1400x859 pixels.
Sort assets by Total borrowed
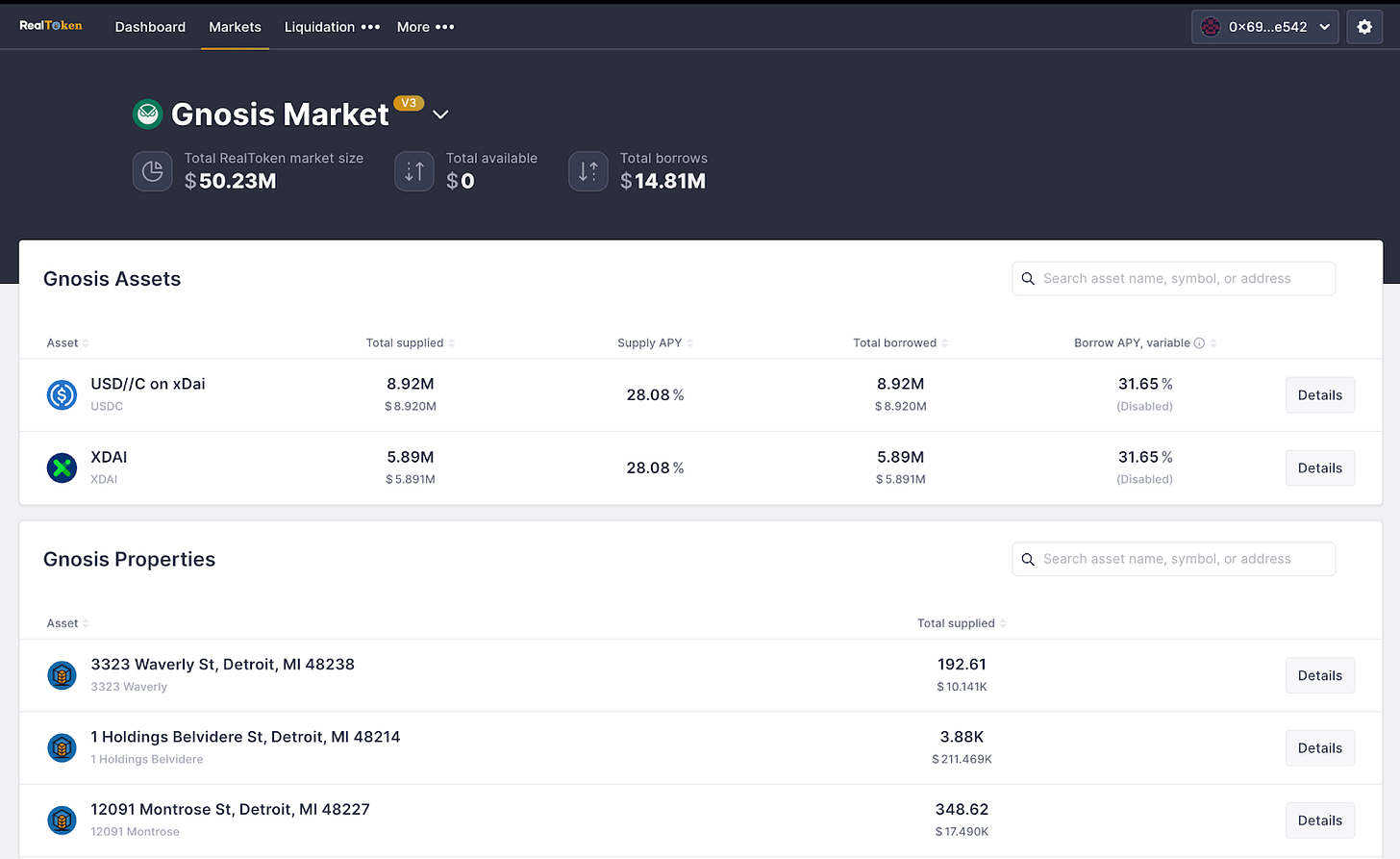pos(900,343)
